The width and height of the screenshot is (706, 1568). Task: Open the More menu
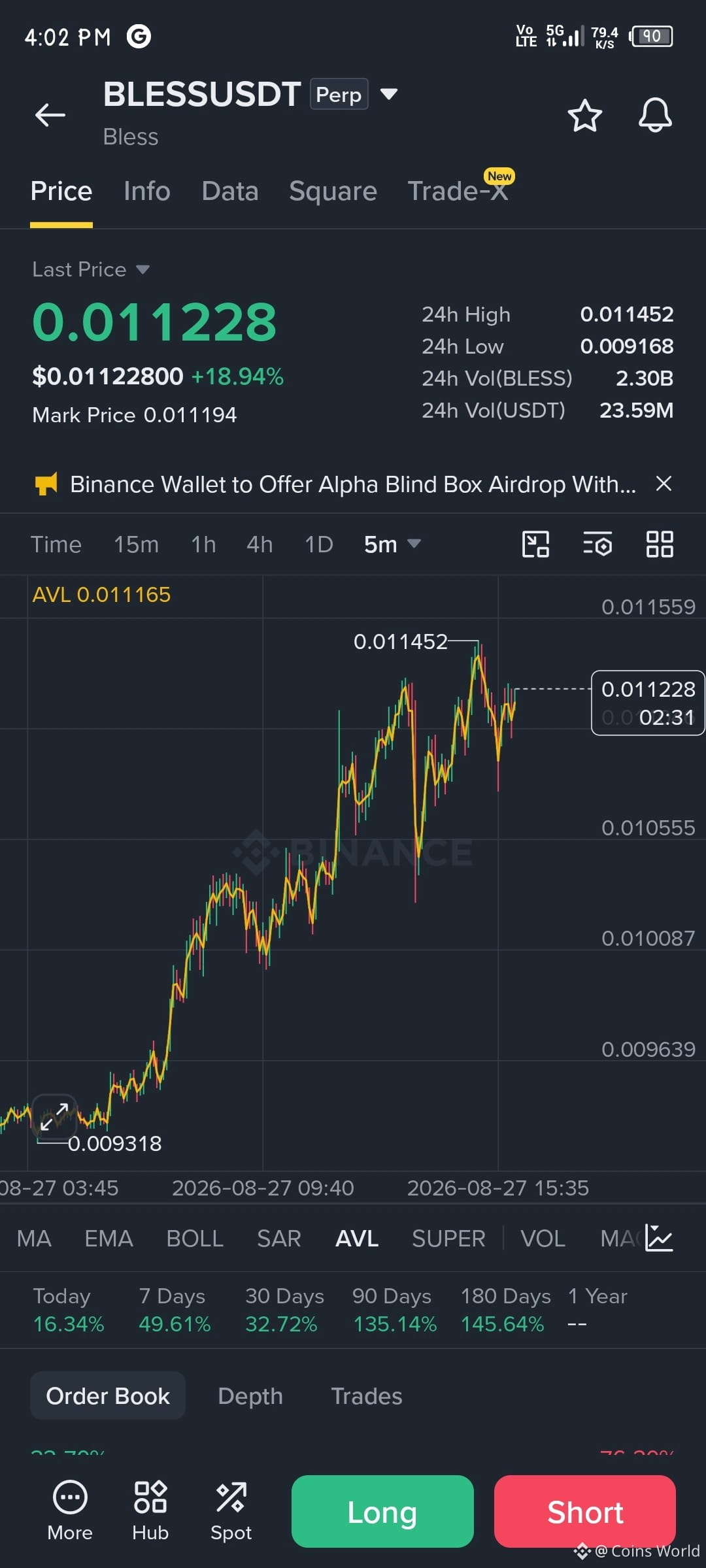coord(70,1510)
